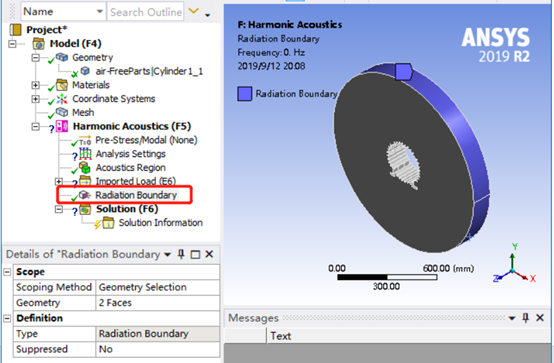This screenshot has height=363, width=554.
Task: Click the Harmonic Acoustics (F5) icon
Action: tap(62, 126)
